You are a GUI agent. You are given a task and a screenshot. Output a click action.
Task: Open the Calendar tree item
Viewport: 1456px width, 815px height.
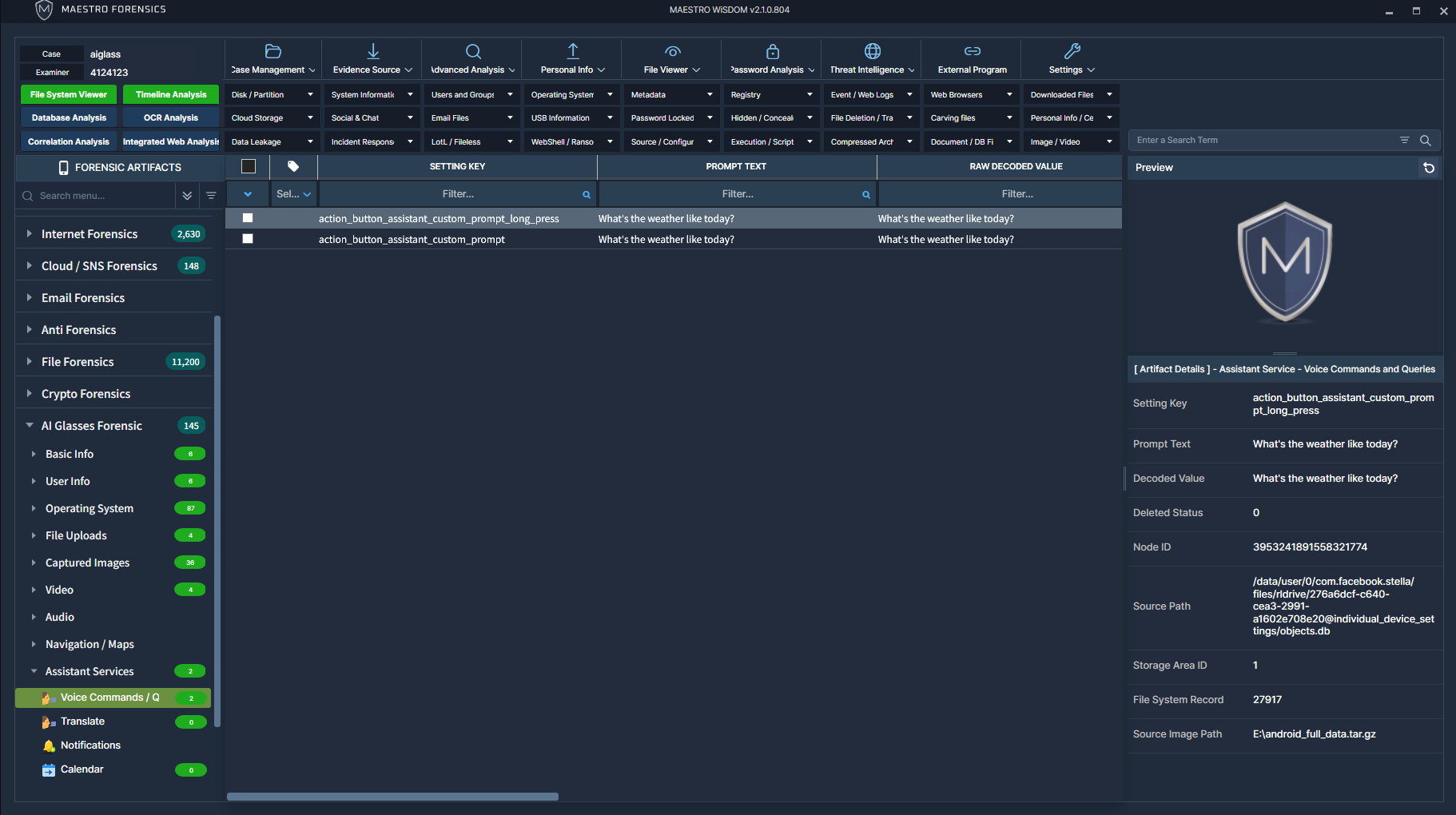point(82,769)
